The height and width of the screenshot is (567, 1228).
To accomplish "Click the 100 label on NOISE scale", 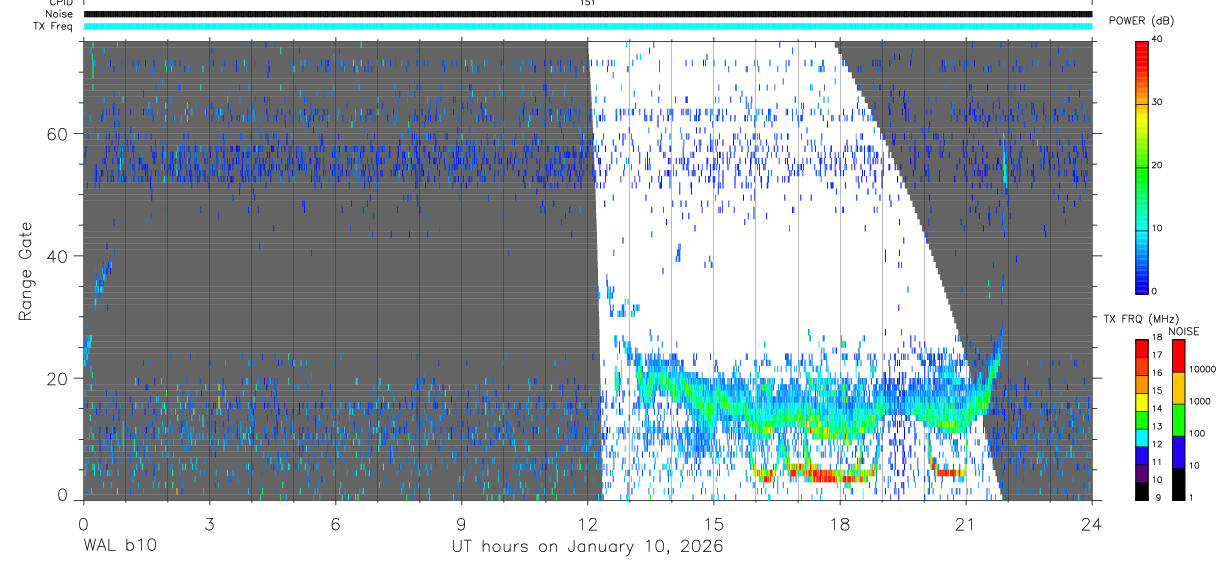I will pyautogui.click(x=1196, y=433).
